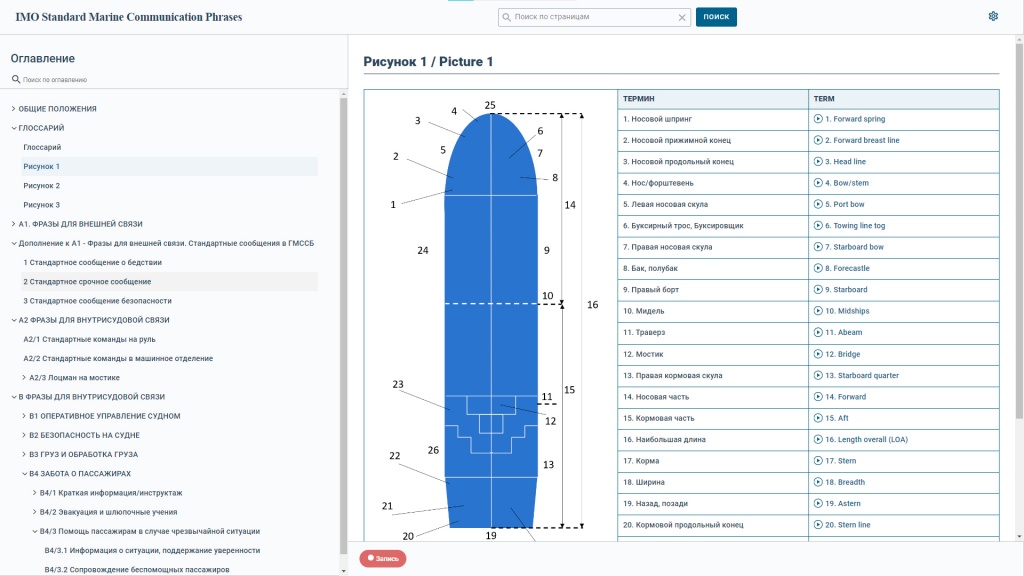Expand ОБЩИЕ ПОЛОЖЕНИЯ section
This screenshot has height=576, width=1024.
coord(14,108)
